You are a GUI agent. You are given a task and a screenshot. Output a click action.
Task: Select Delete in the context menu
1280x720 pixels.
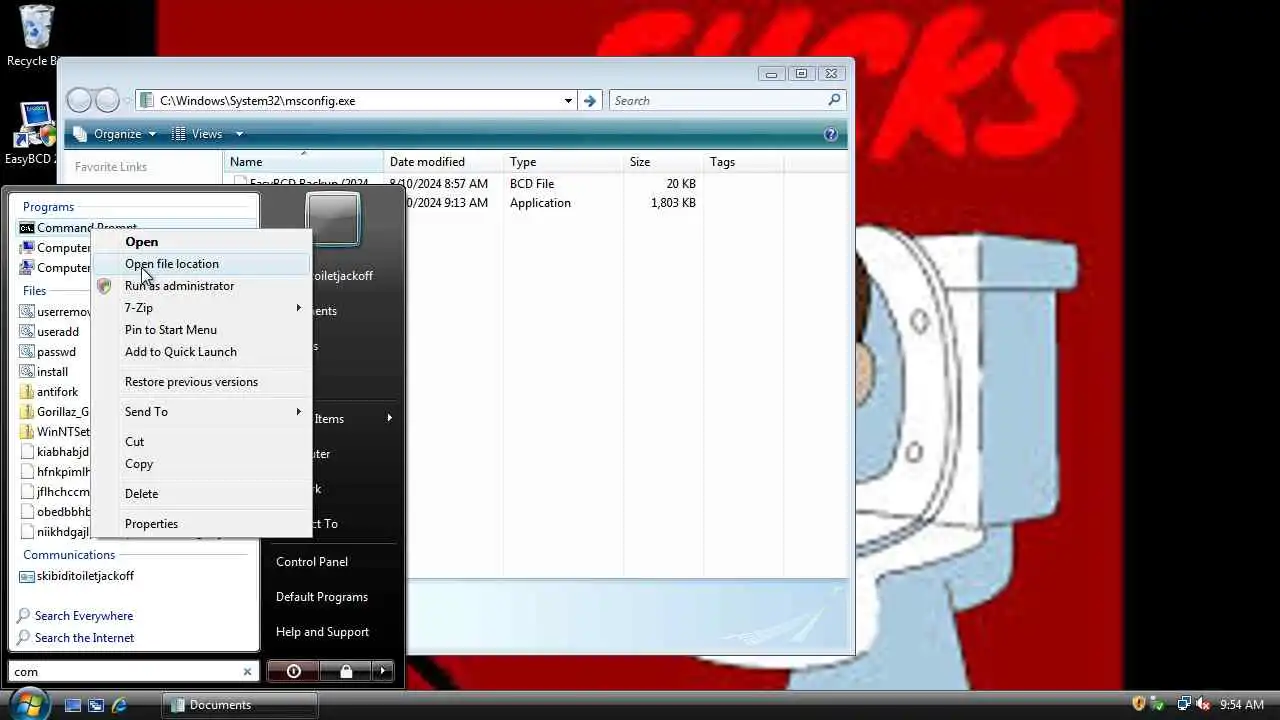tap(201, 494)
